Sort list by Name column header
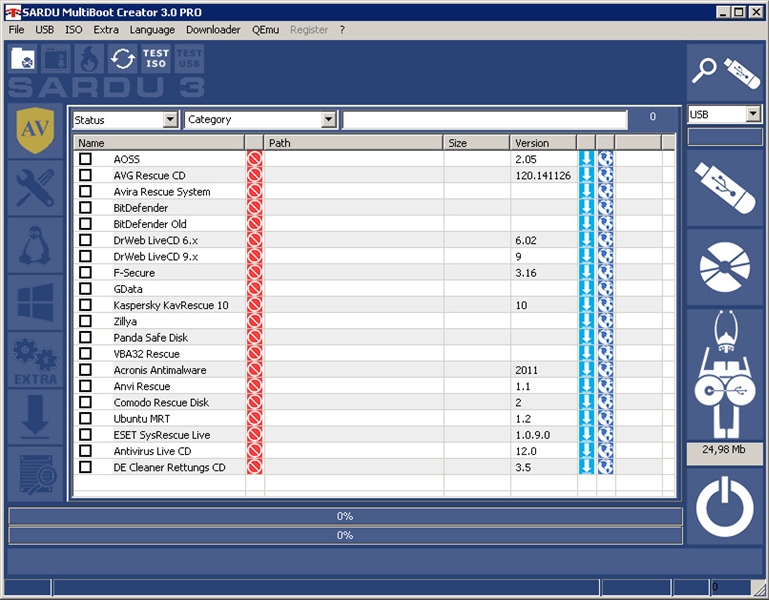 [159, 143]
